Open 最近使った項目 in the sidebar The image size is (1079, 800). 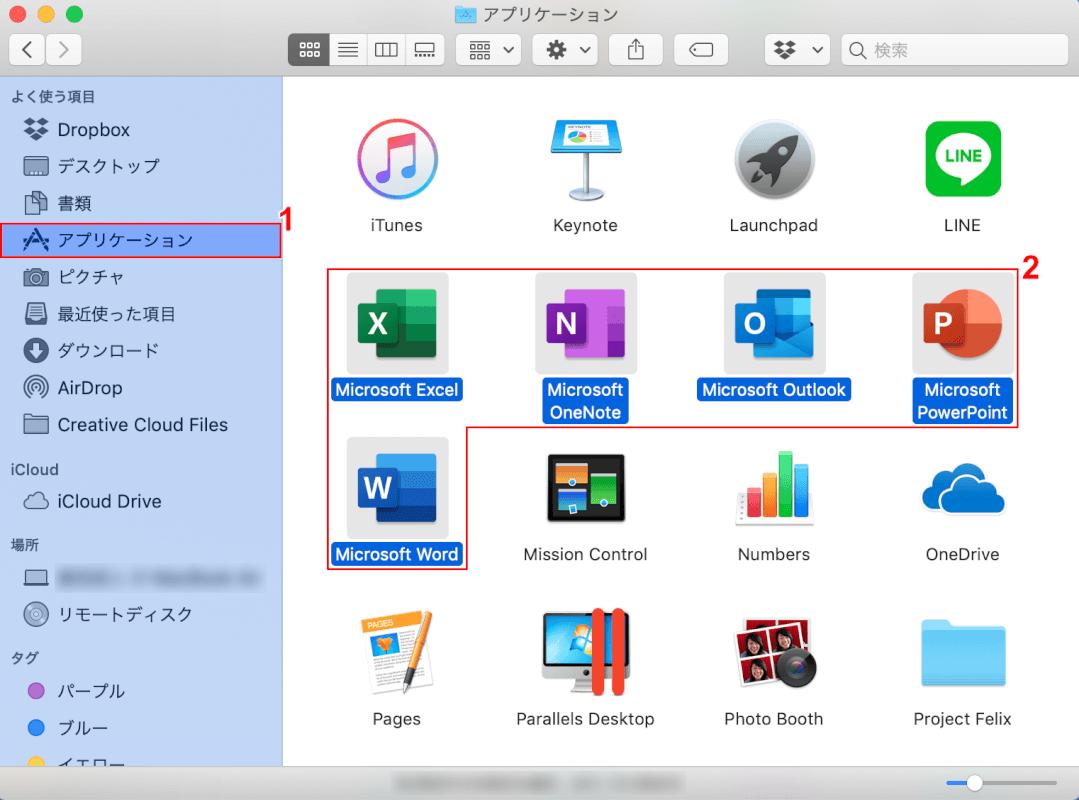click(x=140, y=314)
